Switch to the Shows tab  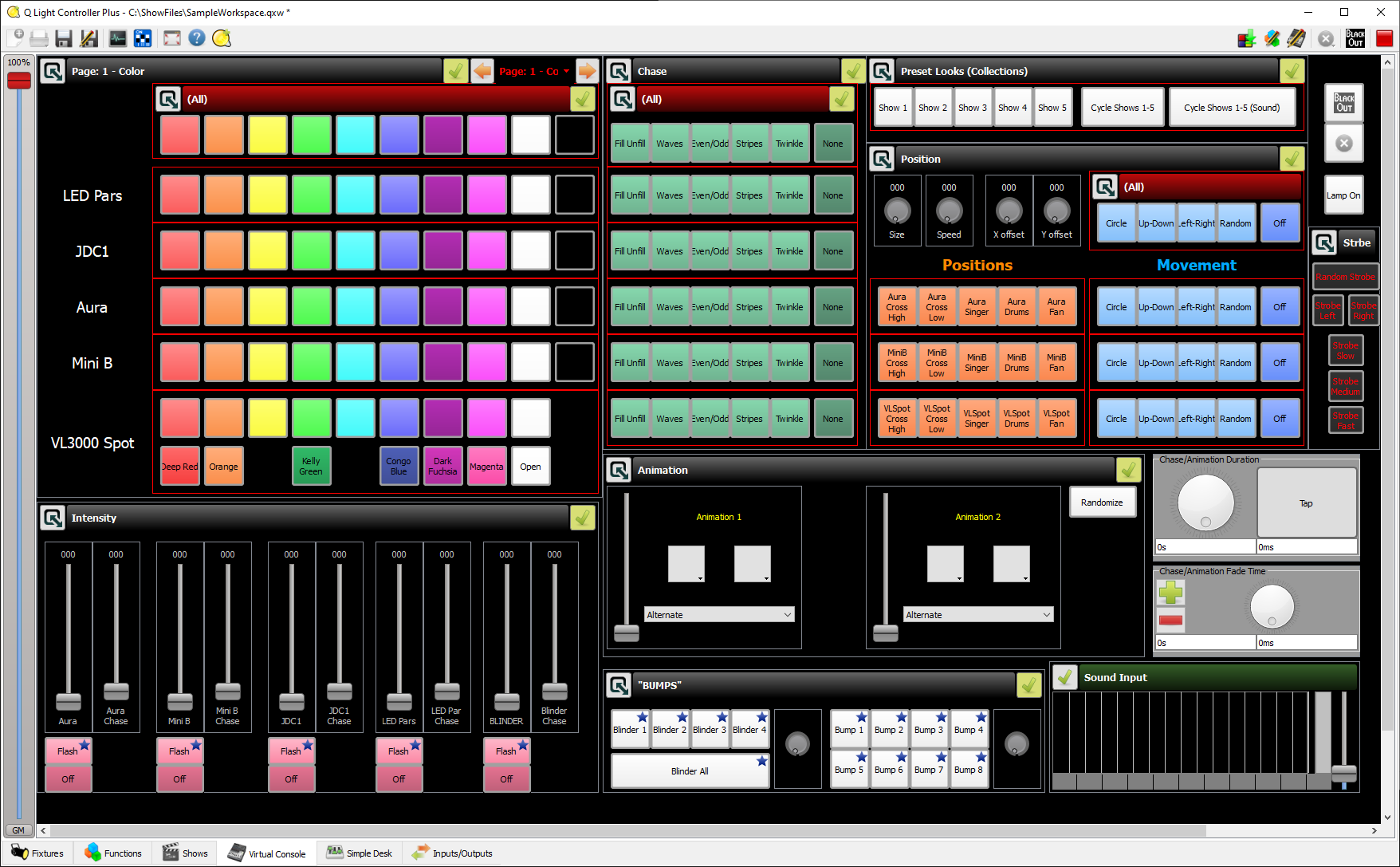(x=185, y=853)
